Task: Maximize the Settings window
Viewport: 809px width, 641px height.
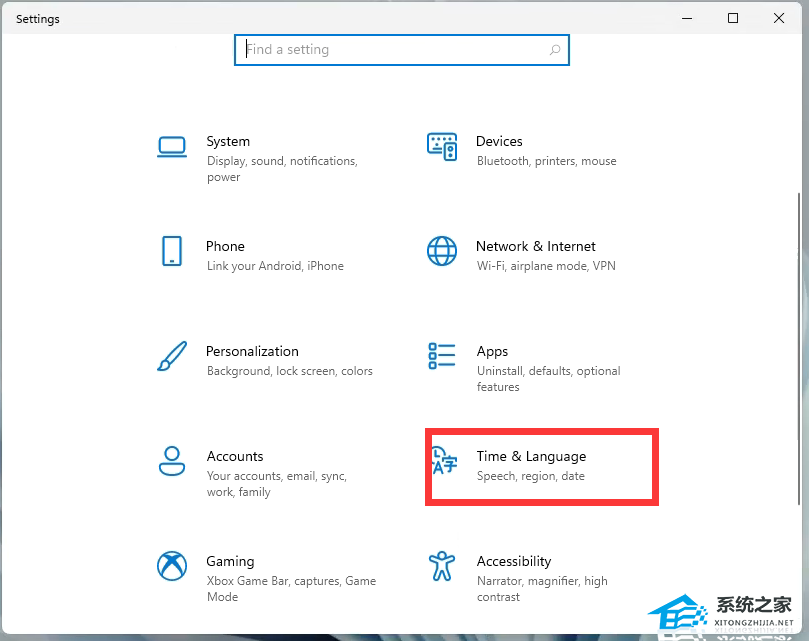Action: pos(733,18)
